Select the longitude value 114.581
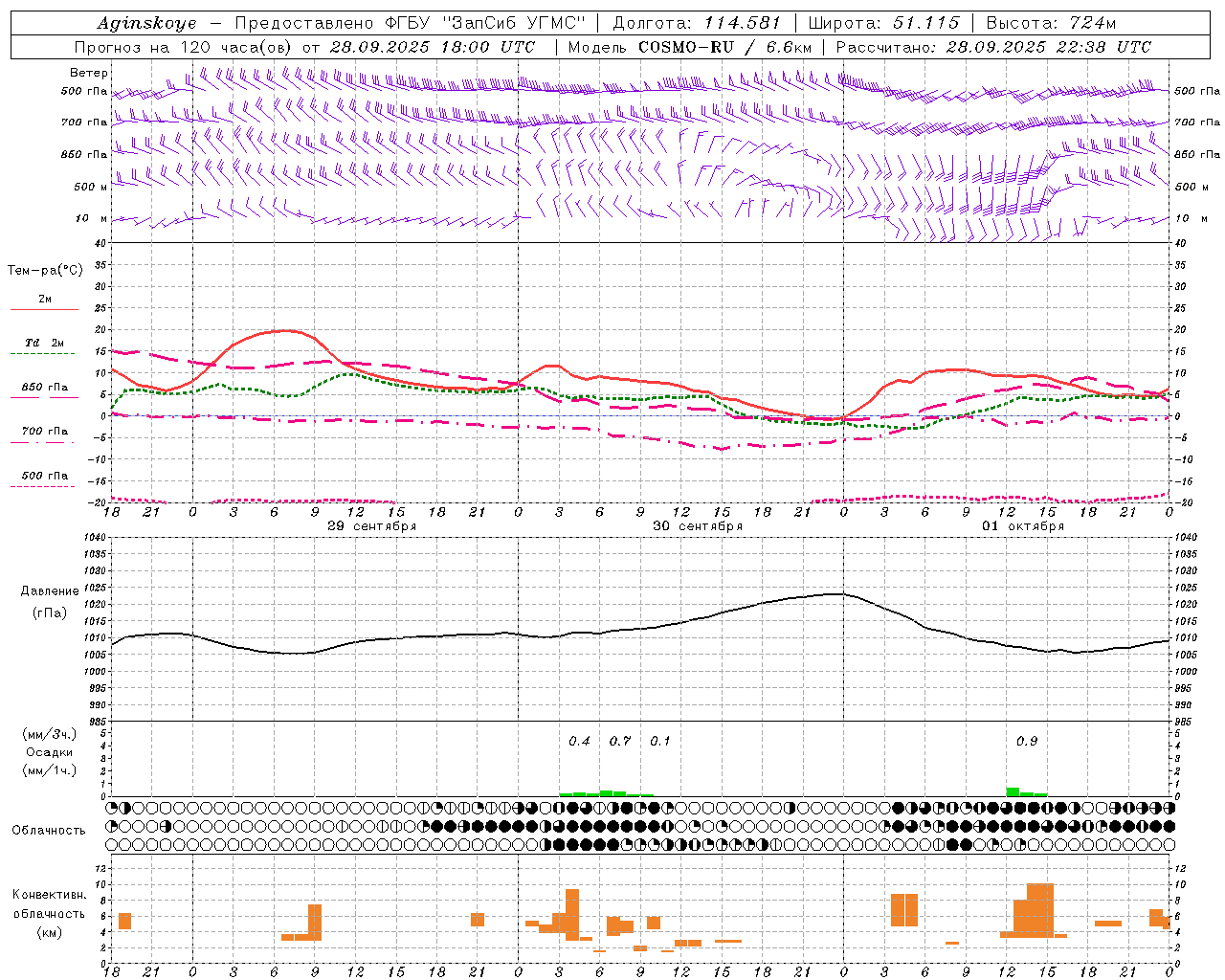Screen dimensions: 1225x980 click(x=743, y=22)
